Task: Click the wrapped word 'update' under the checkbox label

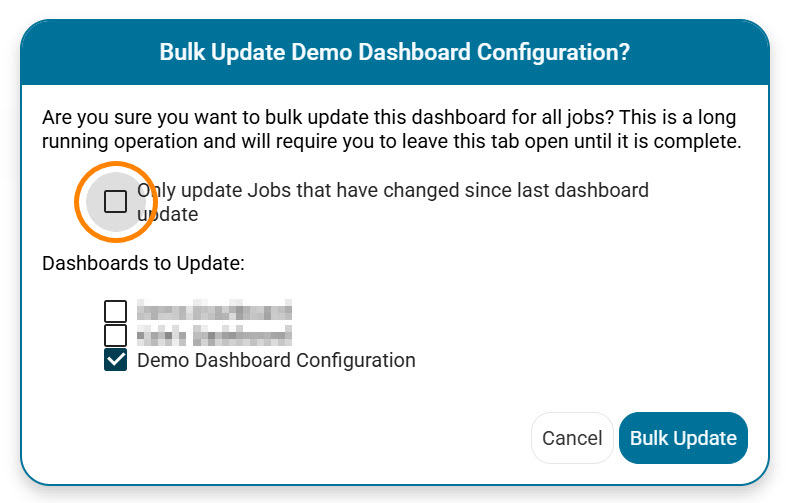Action: click(x=168, y=214)
